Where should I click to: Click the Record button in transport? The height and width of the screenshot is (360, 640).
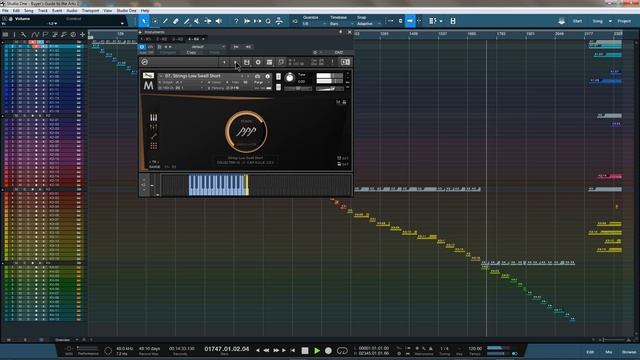point(328,351)
